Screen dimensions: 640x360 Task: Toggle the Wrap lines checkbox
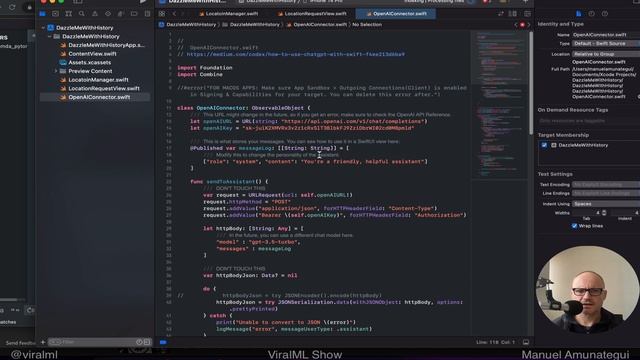pos(574,226)
